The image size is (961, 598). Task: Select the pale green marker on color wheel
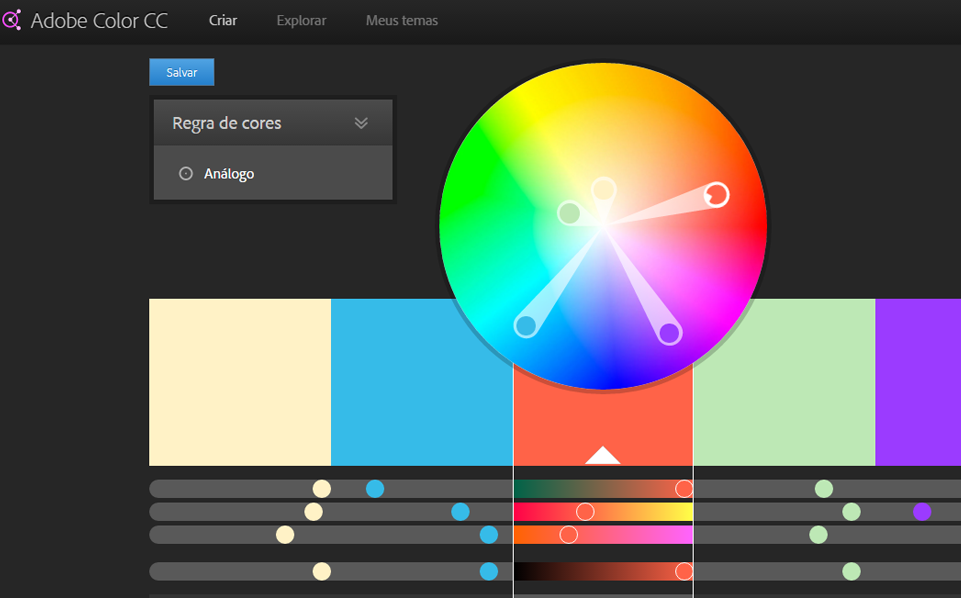tap(569, 212)
